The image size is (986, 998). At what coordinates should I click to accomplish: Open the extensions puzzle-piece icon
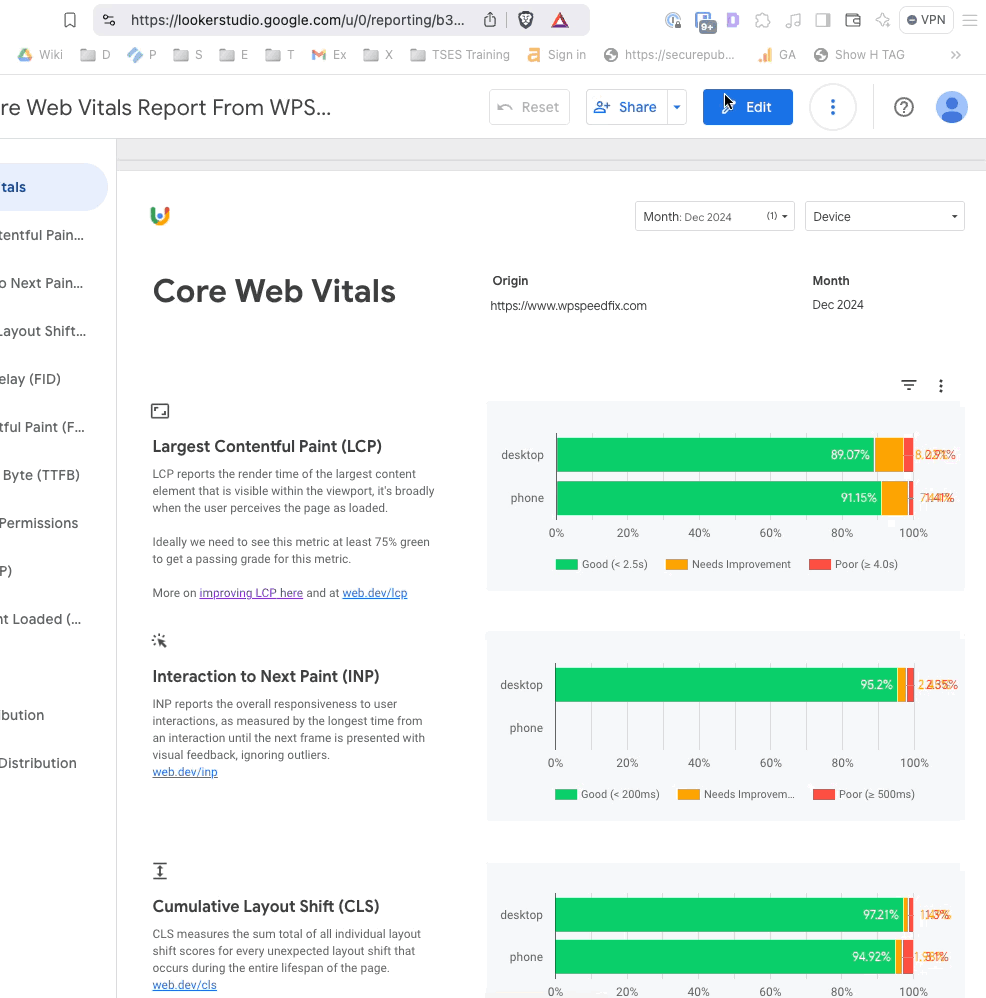click(x=762, y=20)
